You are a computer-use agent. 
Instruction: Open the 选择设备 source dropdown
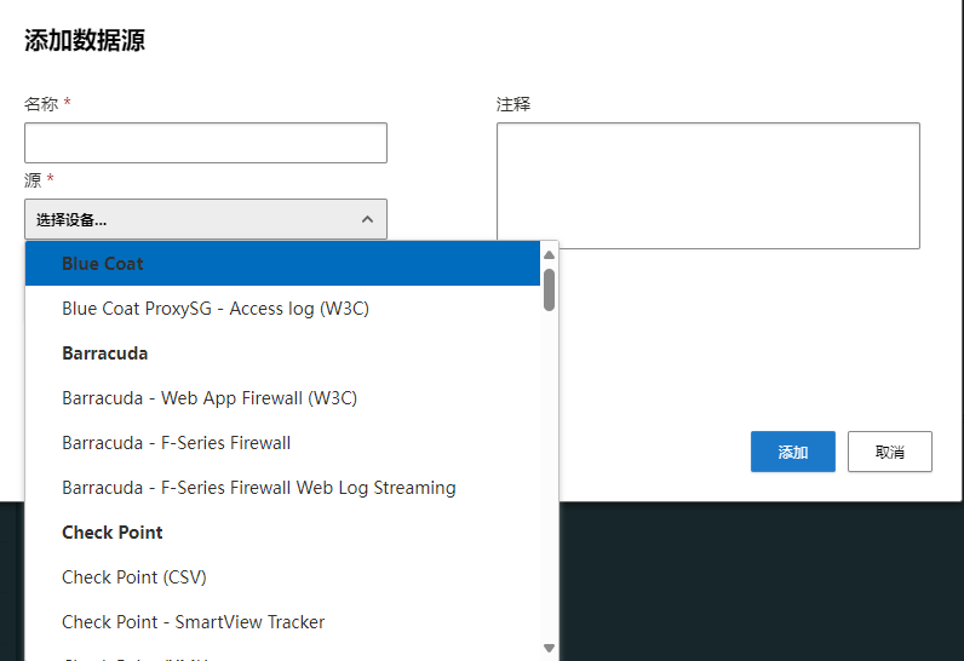tap(205, 219)
